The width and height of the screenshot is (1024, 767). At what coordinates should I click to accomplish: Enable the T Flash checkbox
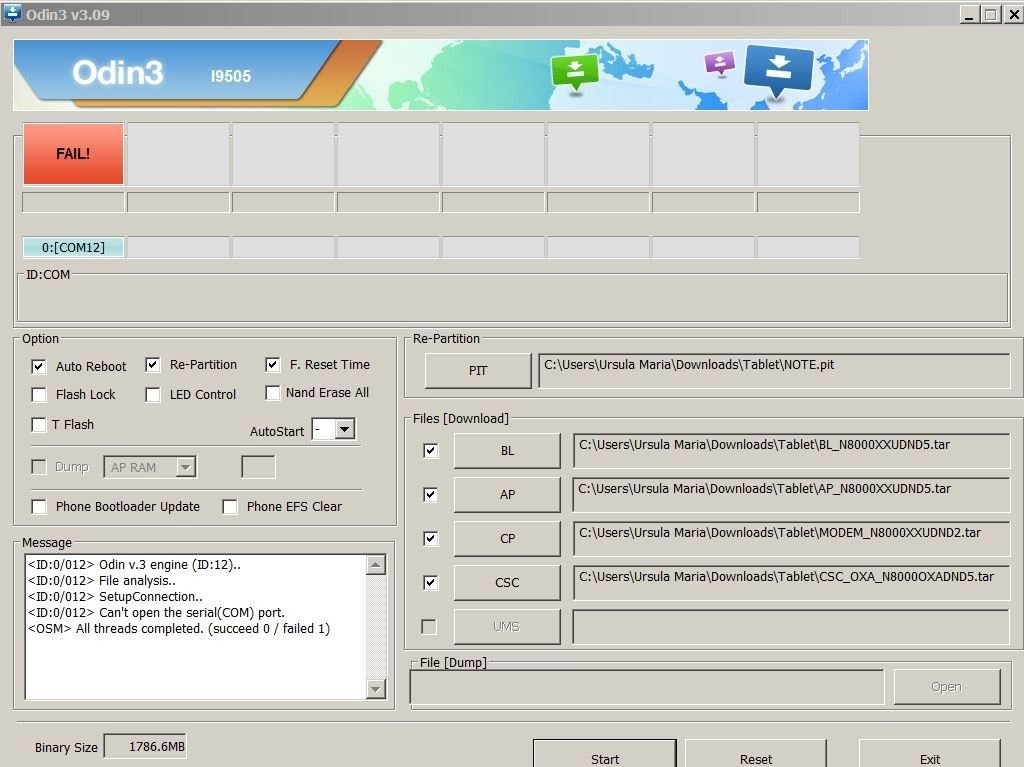(39, 425)
